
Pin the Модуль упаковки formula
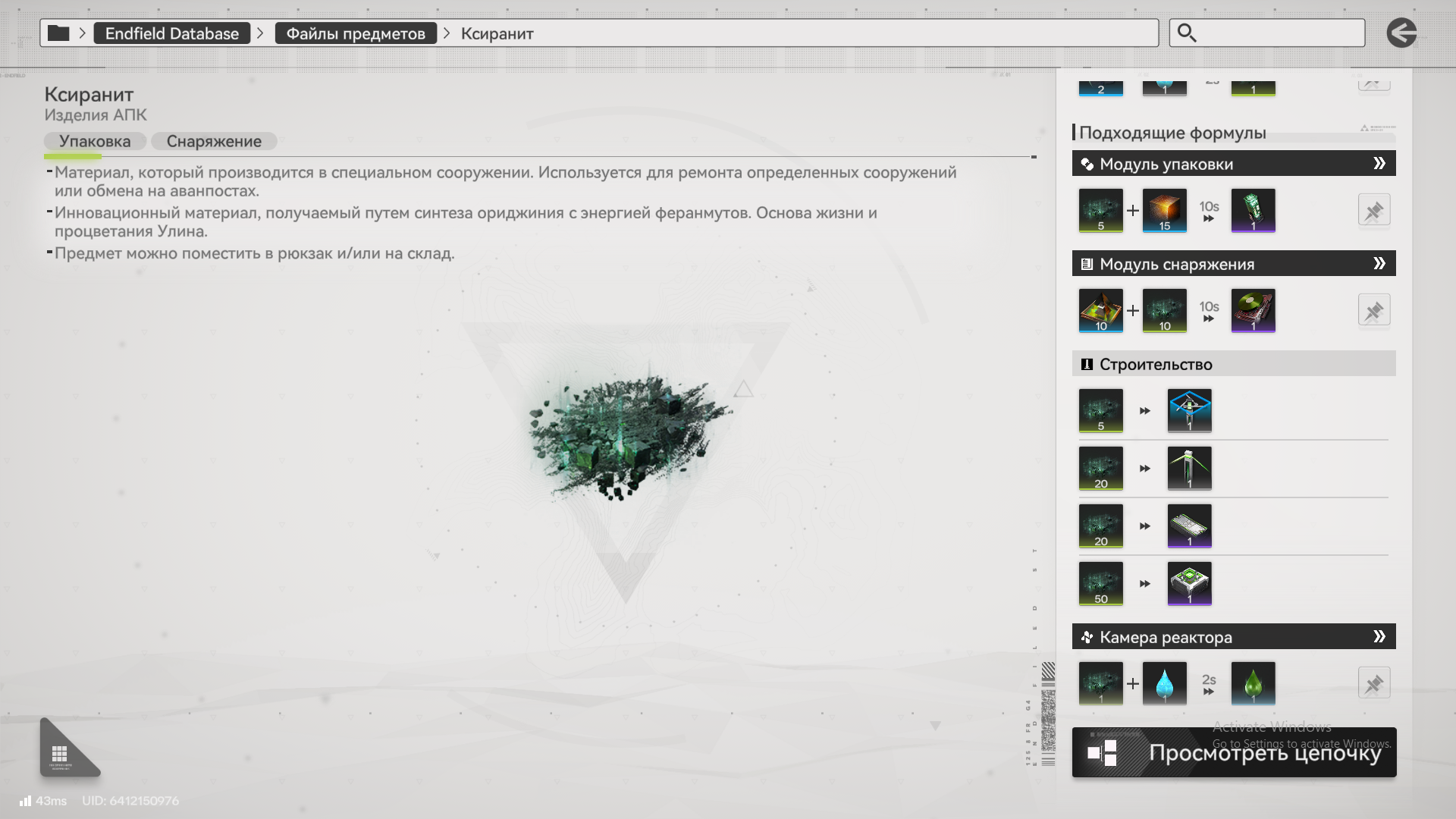[x=1373, y=211]
